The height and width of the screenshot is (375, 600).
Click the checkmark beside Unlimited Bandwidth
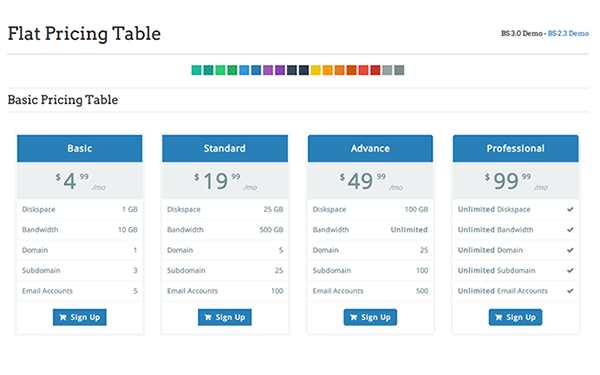(570, 230)
